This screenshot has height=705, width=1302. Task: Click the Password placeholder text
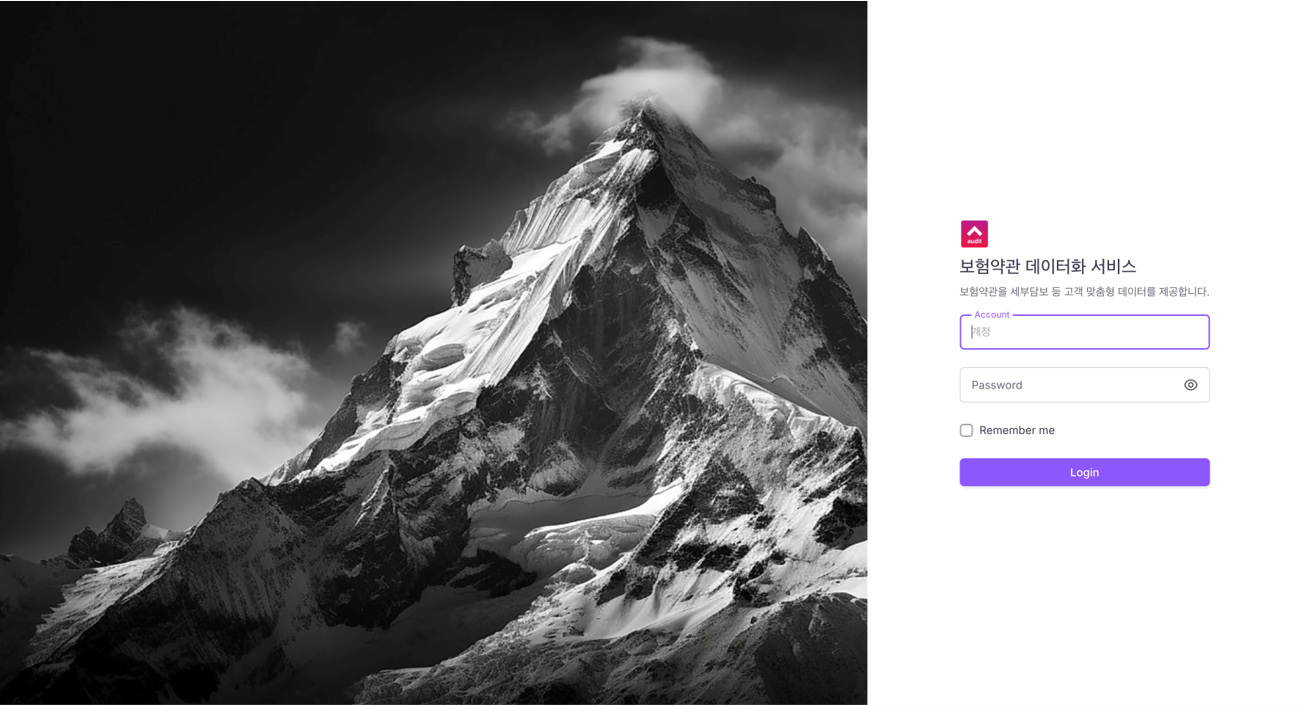996,385
